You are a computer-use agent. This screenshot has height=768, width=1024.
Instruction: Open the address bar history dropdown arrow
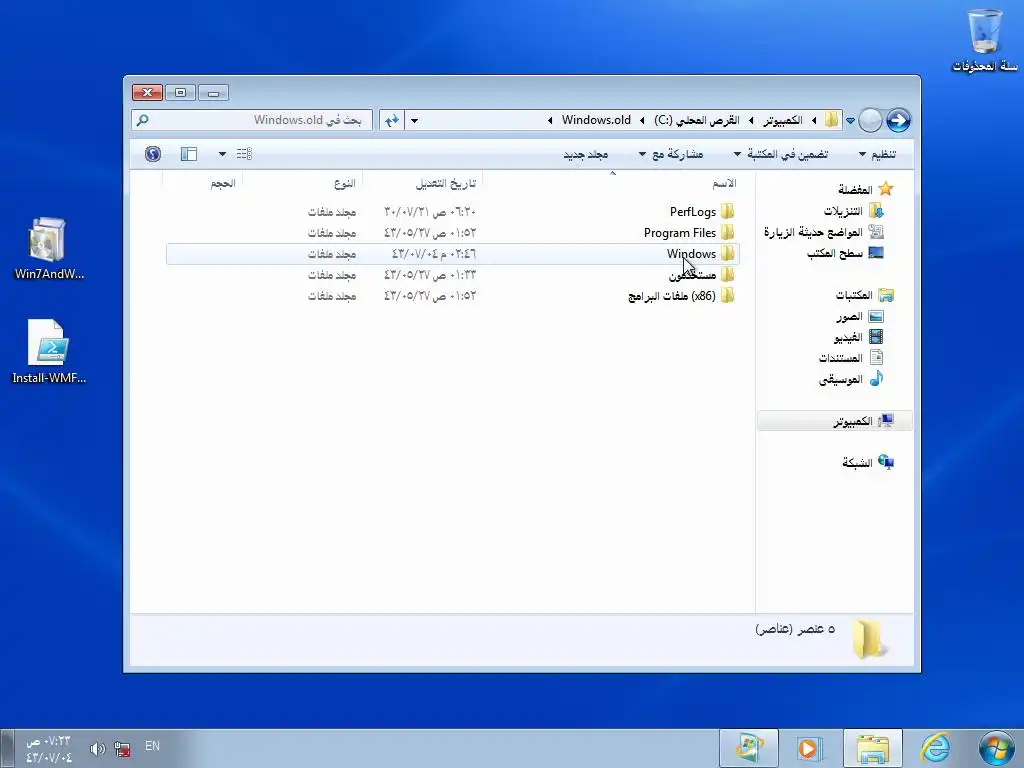pyautogui.click(x=414, y=120)
